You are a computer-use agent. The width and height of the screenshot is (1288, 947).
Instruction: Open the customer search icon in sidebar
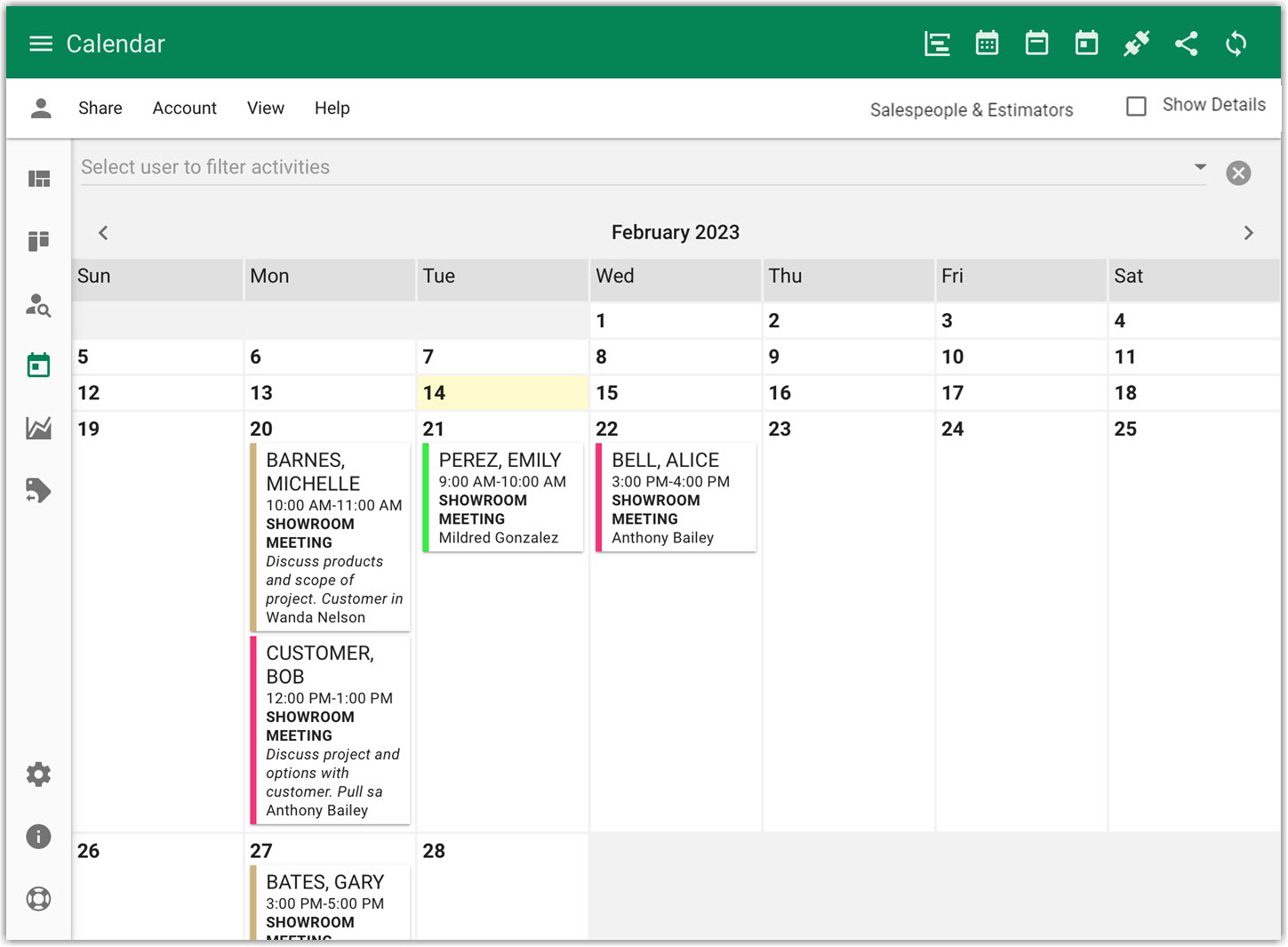tap(39, 305)
